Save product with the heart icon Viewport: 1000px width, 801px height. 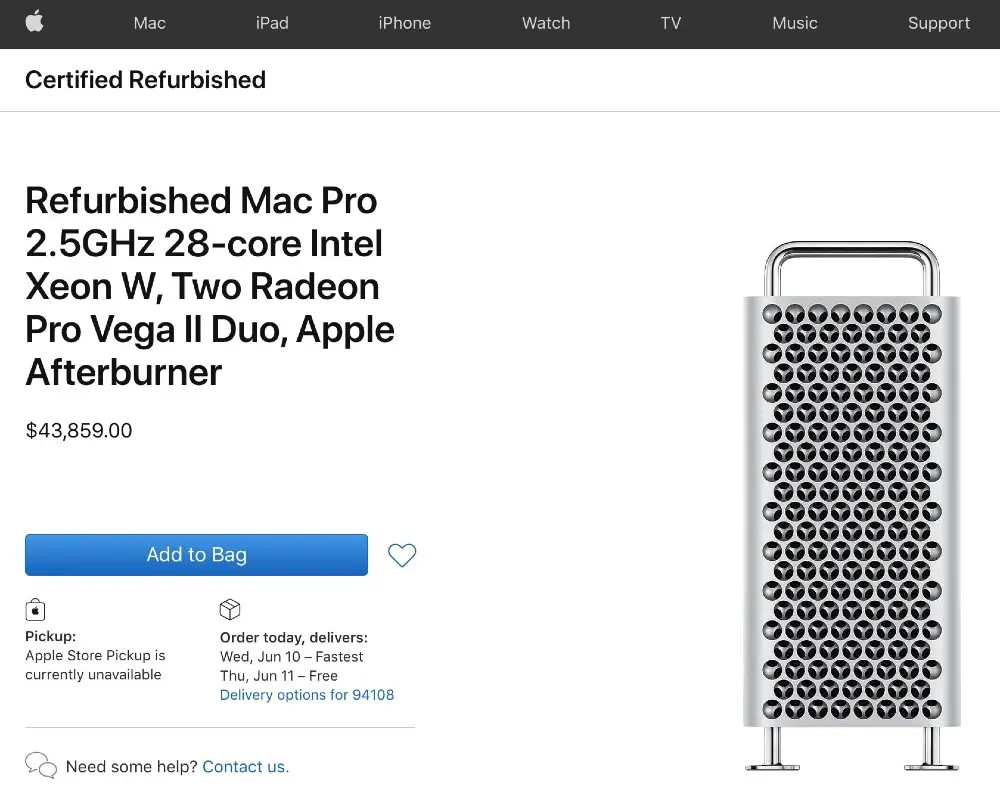[402, 555]
